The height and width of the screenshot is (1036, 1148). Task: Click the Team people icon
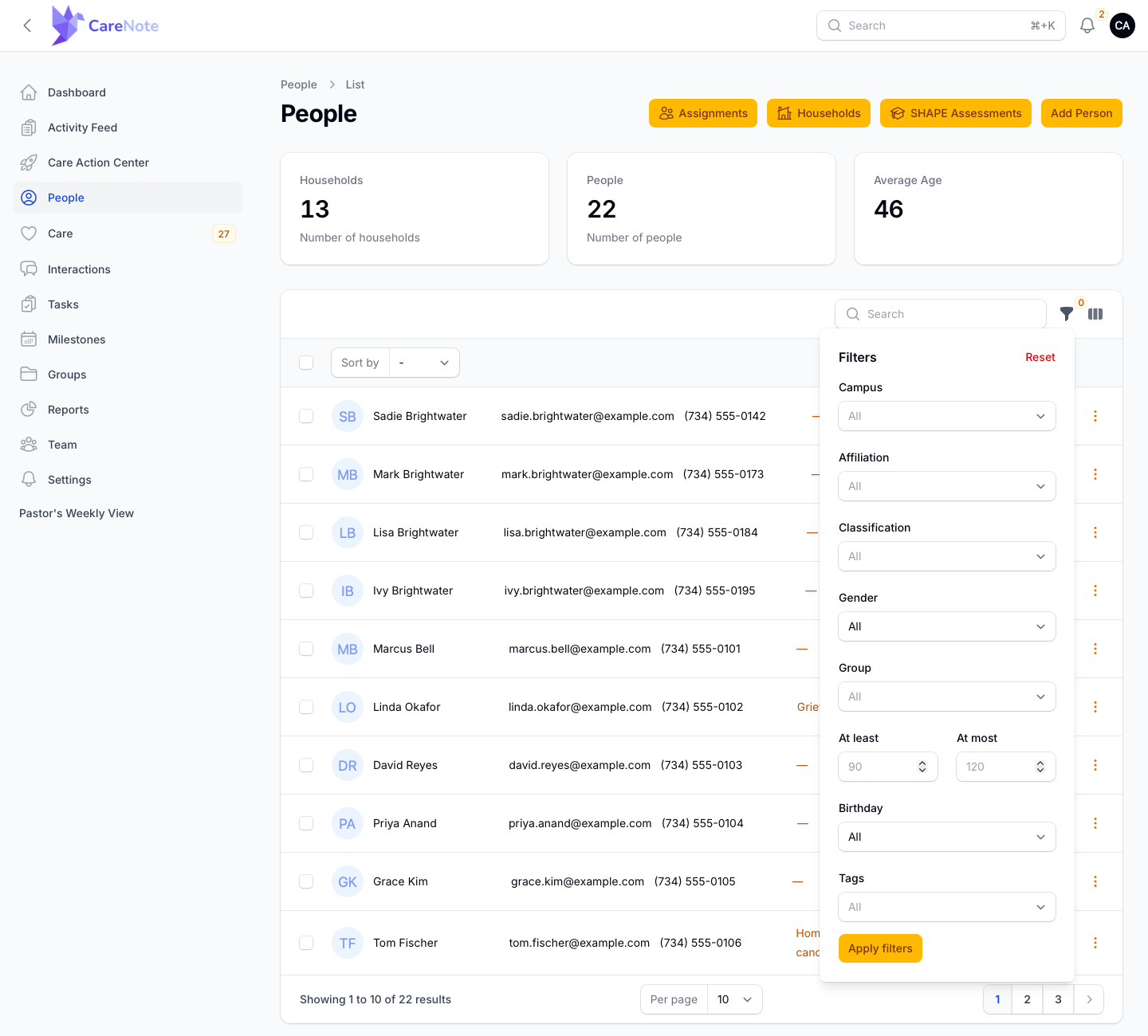click(x=29, y=445)
